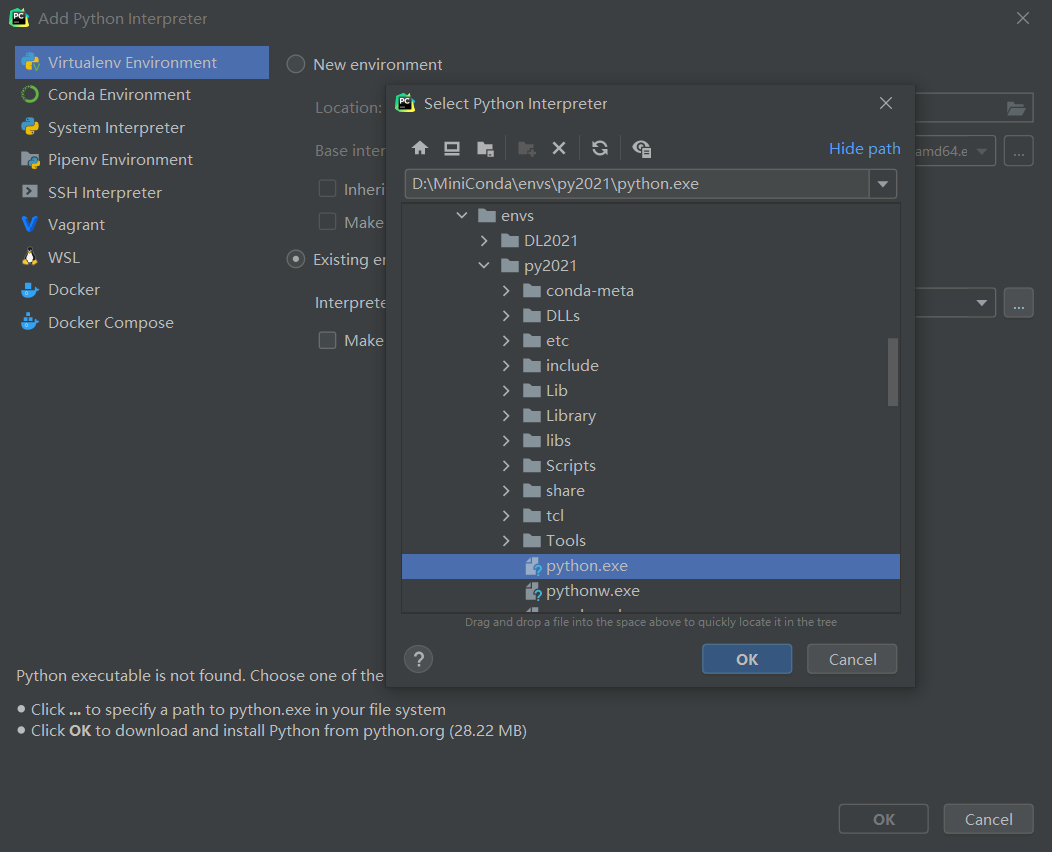Select the DL2021 folder row

[651, 240]
